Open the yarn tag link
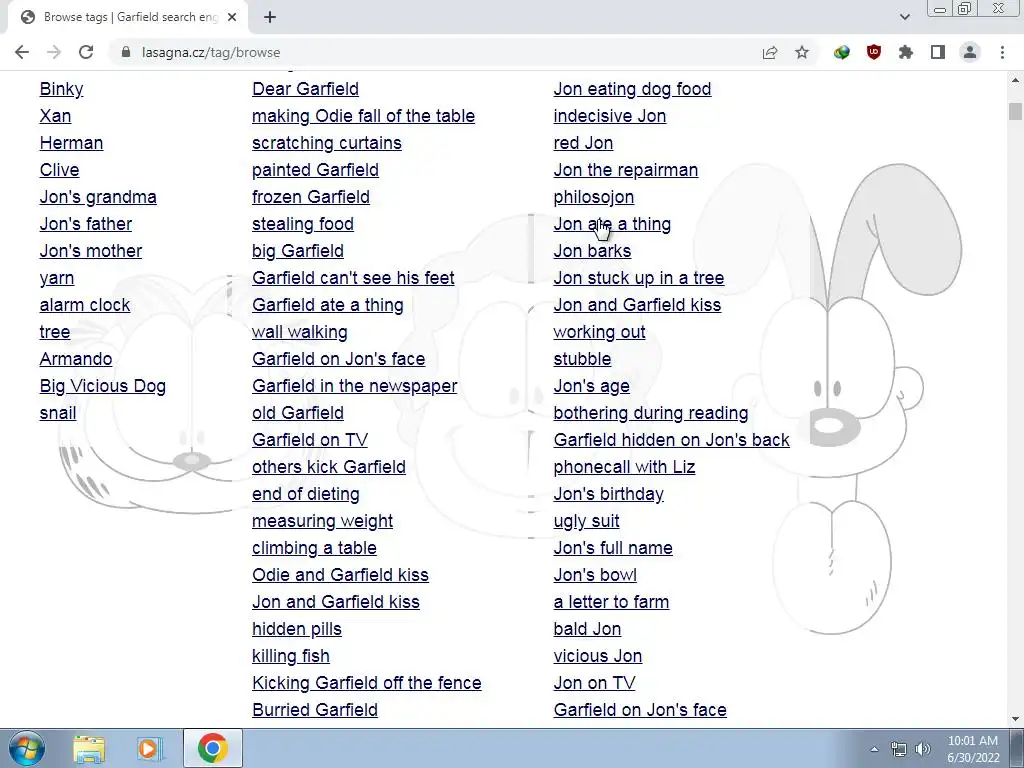Viewport: 1024px width, 768px height. (57, 278)
